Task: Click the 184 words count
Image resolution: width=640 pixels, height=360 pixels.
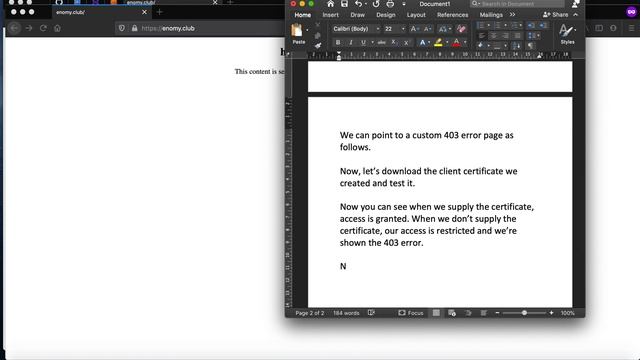Action: (x=346, y=313)
